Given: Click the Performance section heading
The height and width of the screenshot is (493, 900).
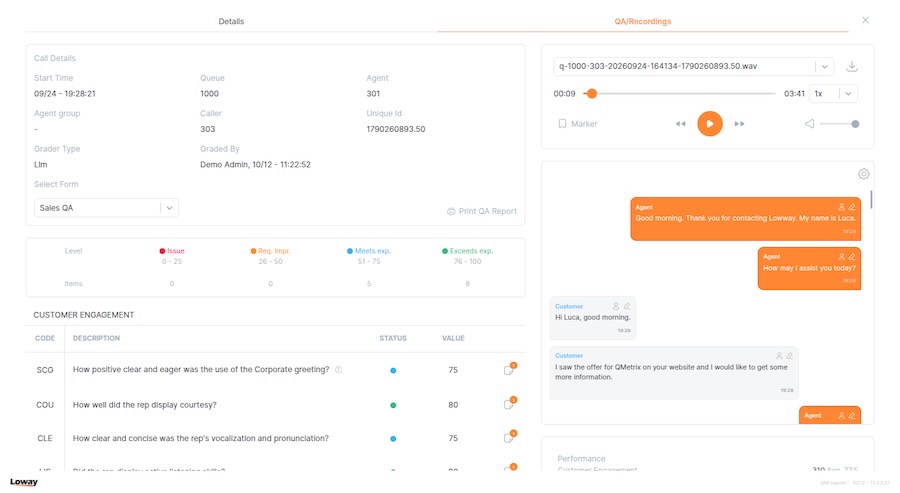Looking at the screenshot, I should tap(581, 459).
